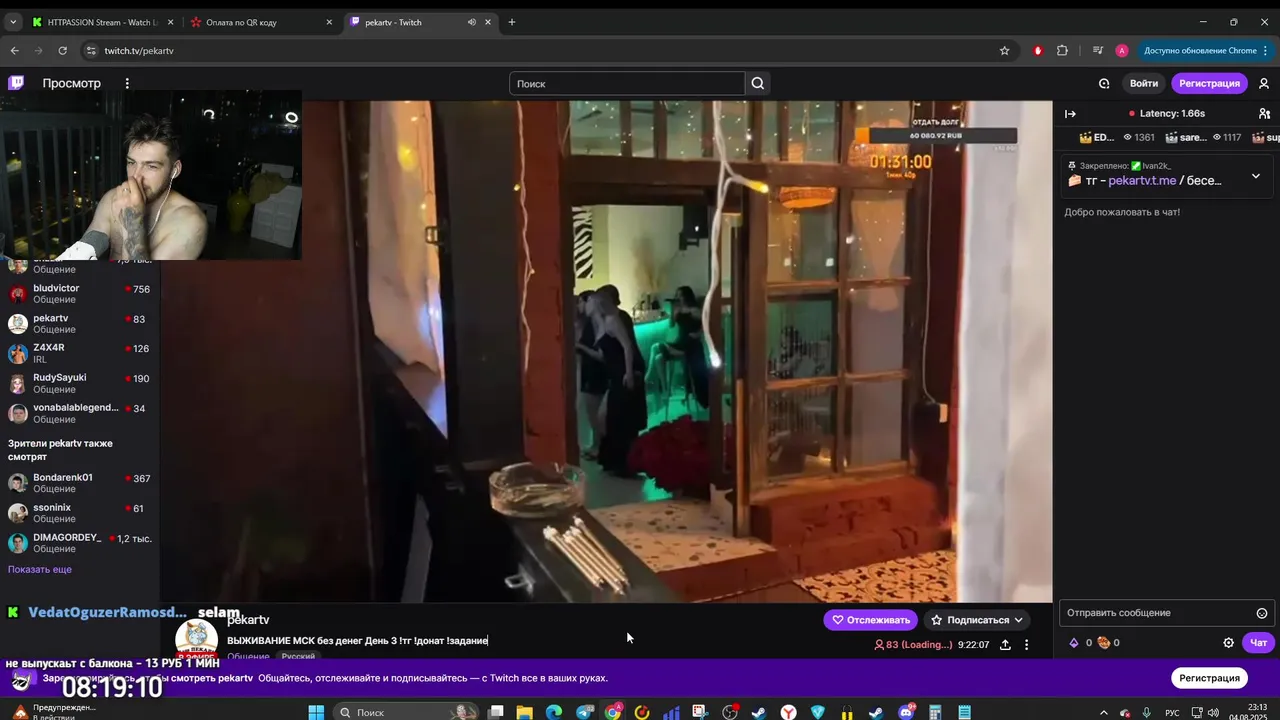The width and height of the screenshot is (1280, 720).
Task: Open vonabalabiegend channel in sidebar
Action: (x=80, y=414)
